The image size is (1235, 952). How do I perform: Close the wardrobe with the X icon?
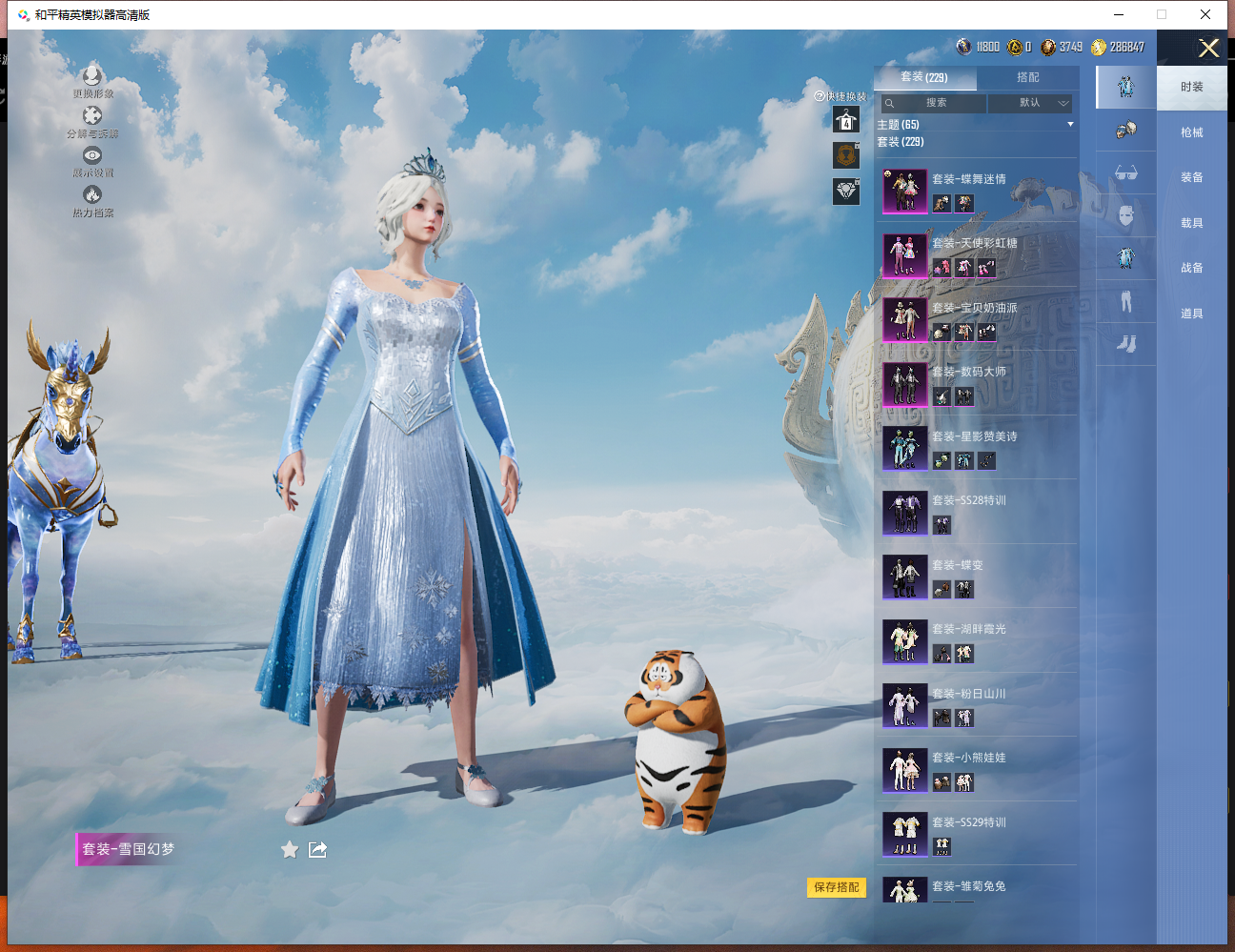click(x=1208, y=49)
